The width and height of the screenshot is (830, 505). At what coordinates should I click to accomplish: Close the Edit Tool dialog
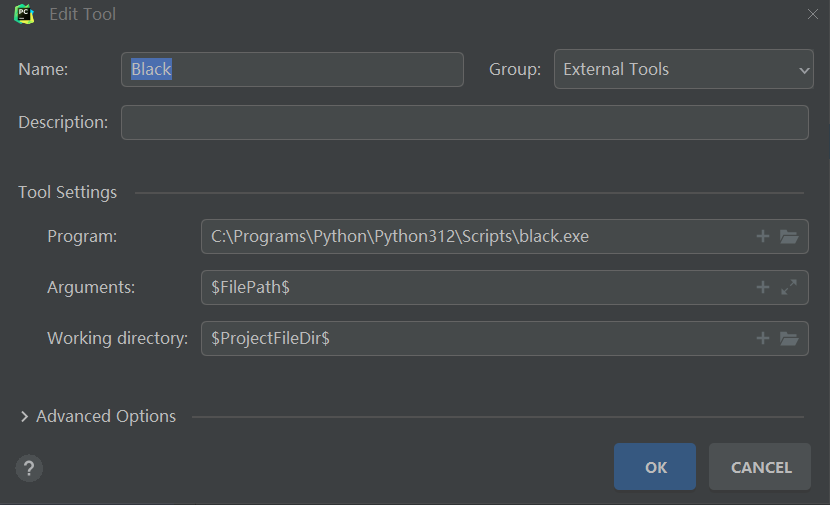(812, 14)
